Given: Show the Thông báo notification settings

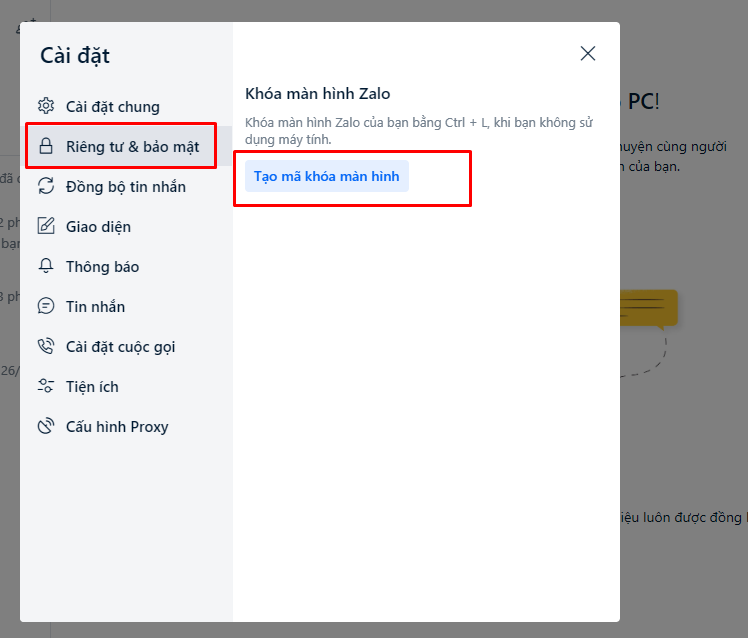Looking at the screenshot, I should (x=102, y=267).
